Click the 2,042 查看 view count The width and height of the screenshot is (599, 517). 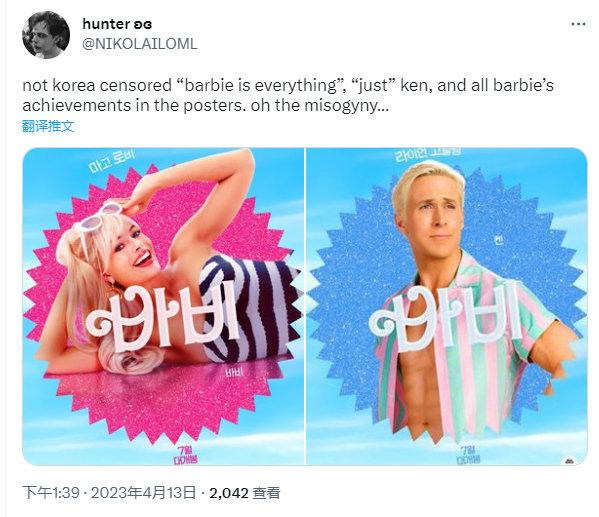[244, 493]
